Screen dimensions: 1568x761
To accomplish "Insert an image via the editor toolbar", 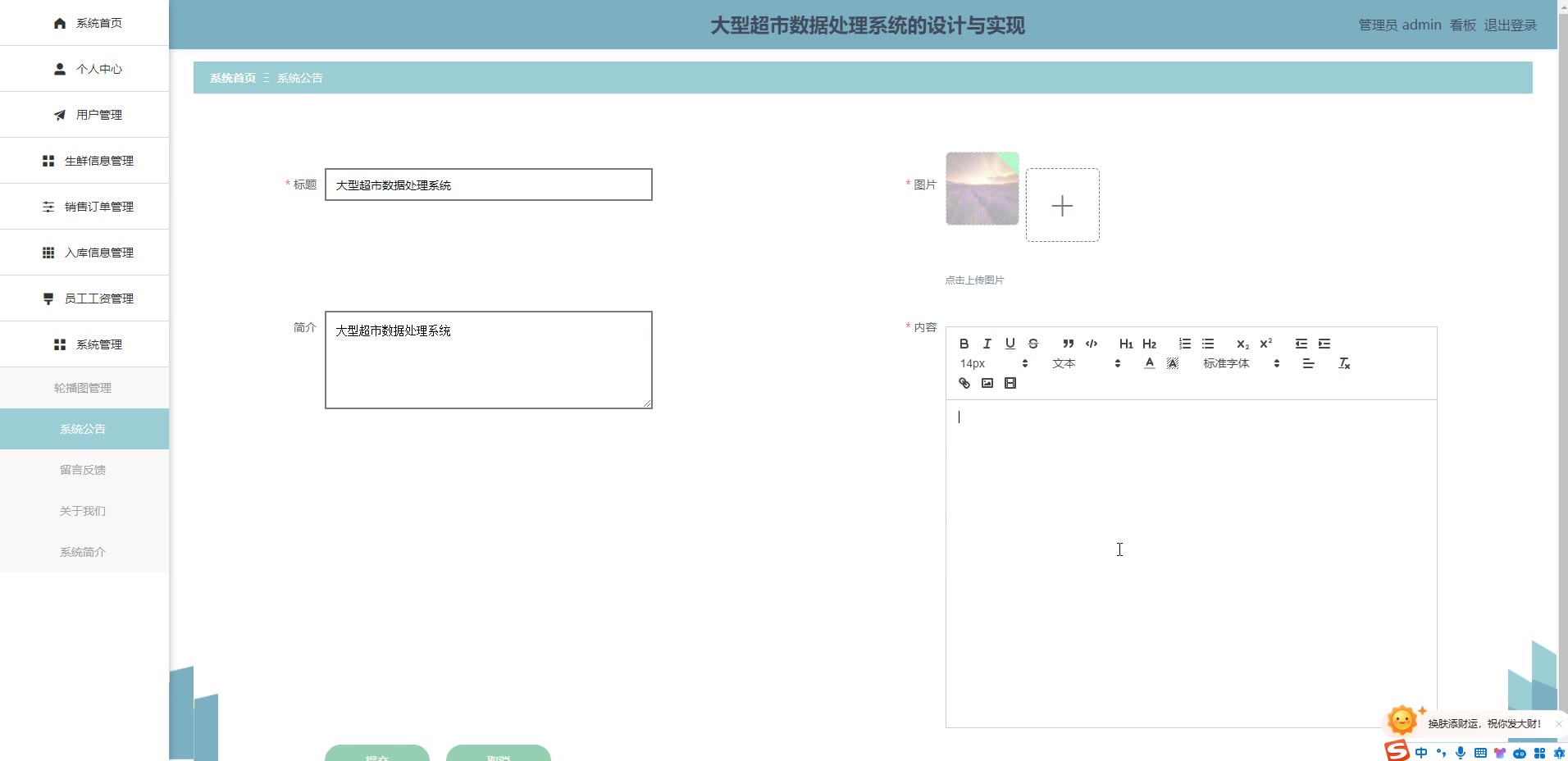I will (x=987, y=383).
